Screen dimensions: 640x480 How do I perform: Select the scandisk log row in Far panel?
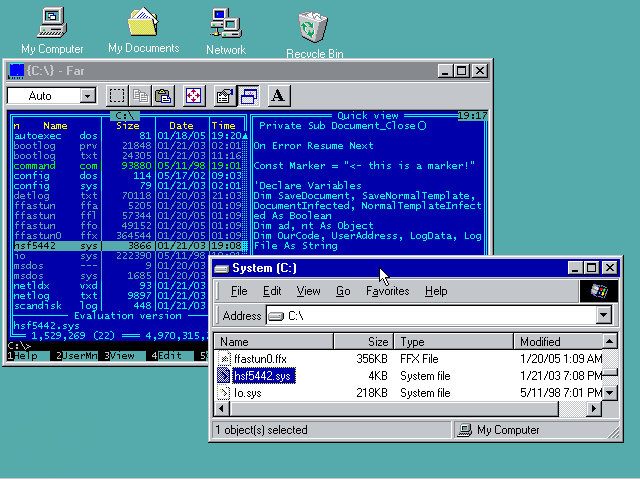110,306
